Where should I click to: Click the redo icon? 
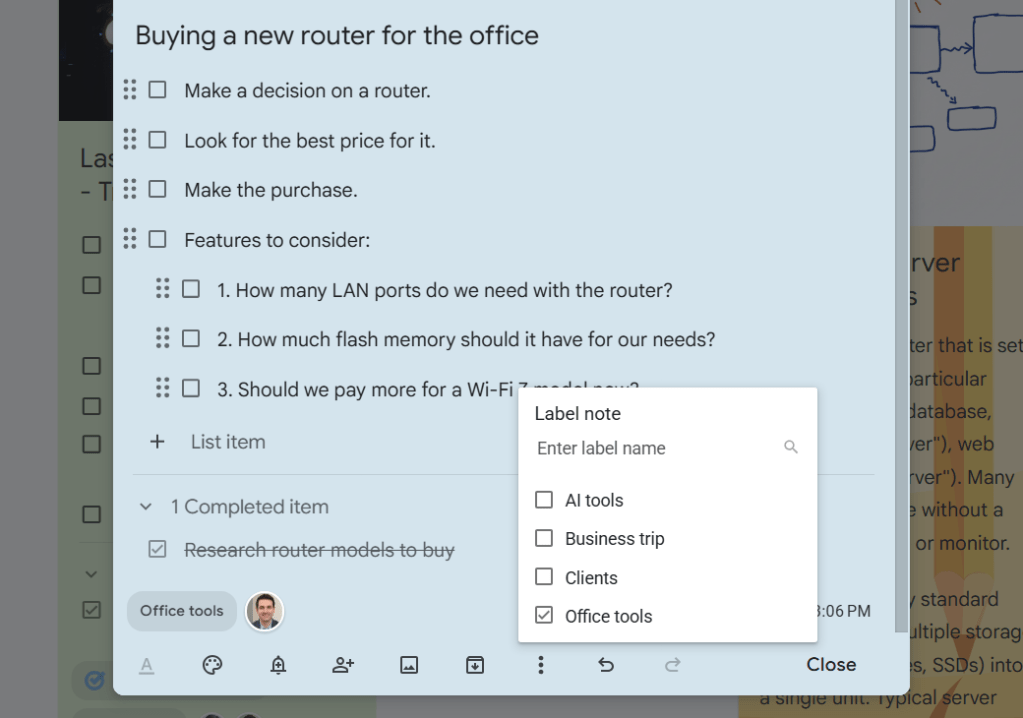pos(673,665)
